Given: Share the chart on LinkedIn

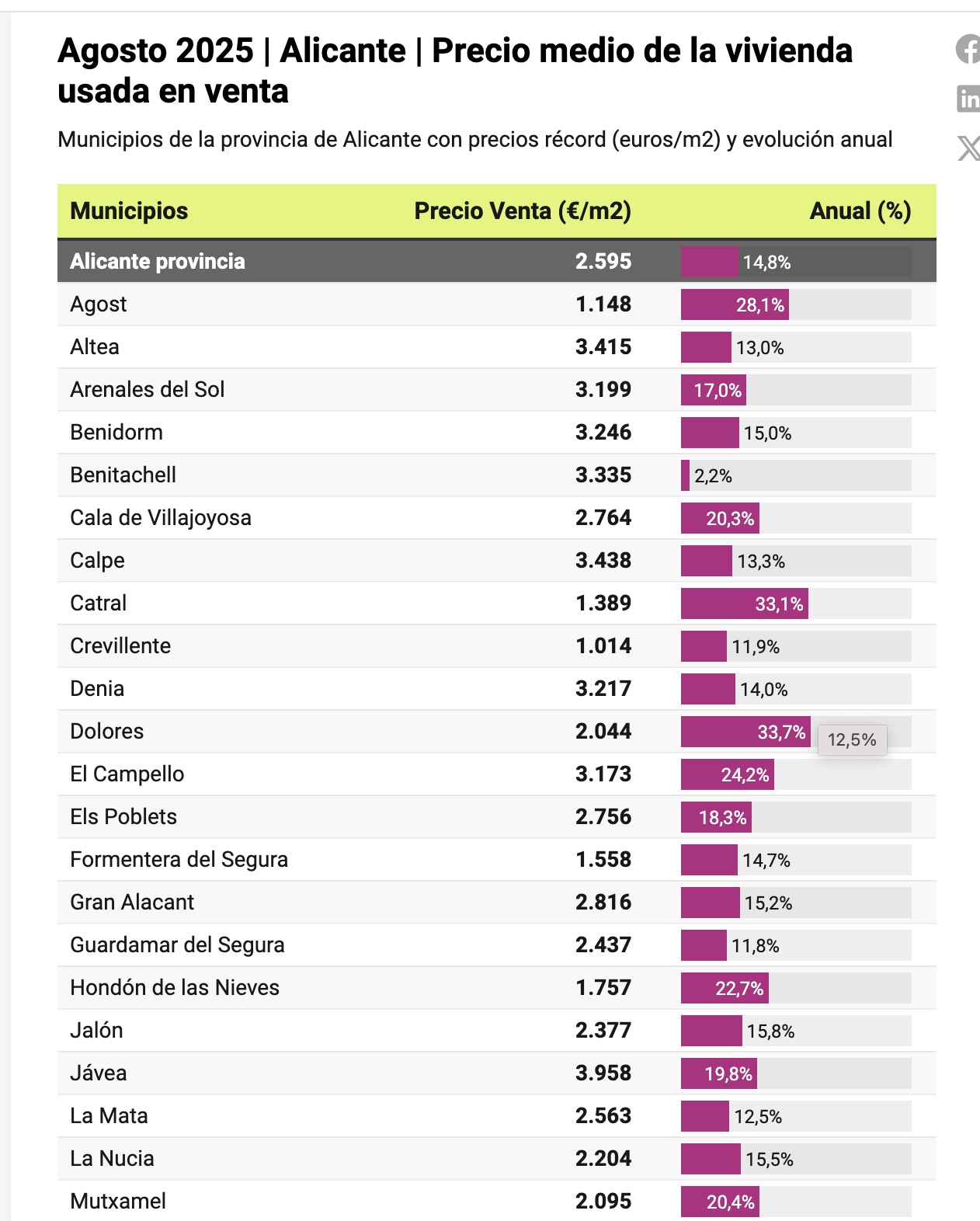Looking at the screenshot, I should click(x=968, y=99).
